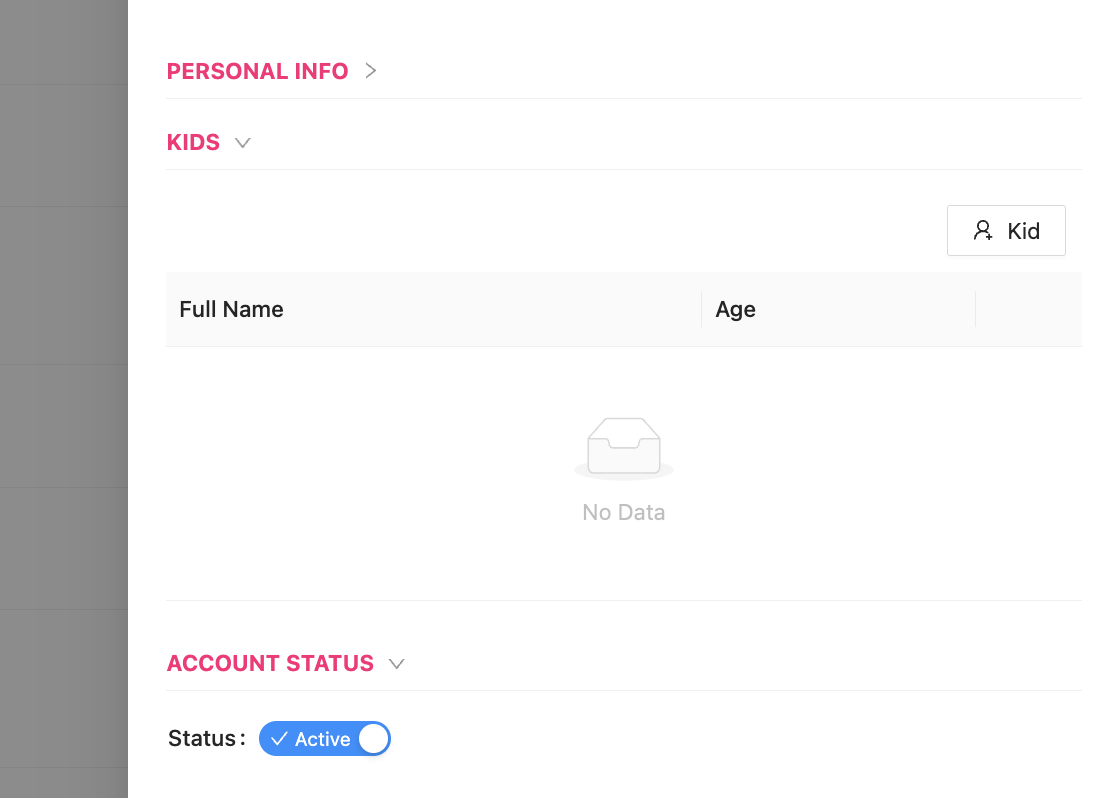Click the KIDS section title
1120x798 pixels.
tap(193, 142)
